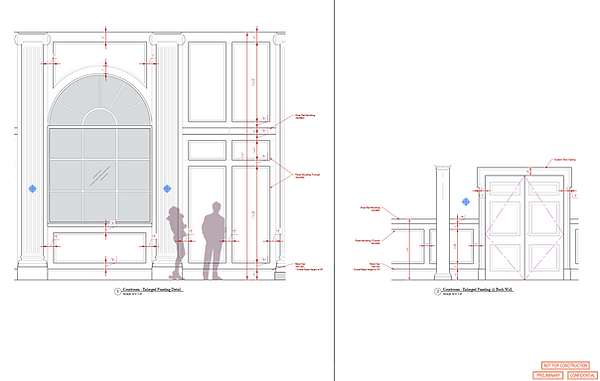Select the magenta door swing diamond

(x=525, y=228)
